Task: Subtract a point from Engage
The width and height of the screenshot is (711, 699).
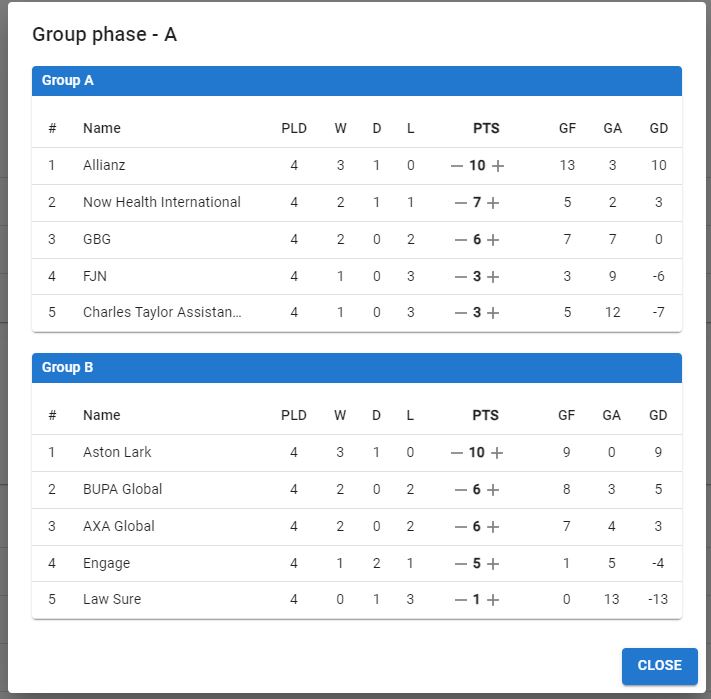Action: tap(461, 564)
